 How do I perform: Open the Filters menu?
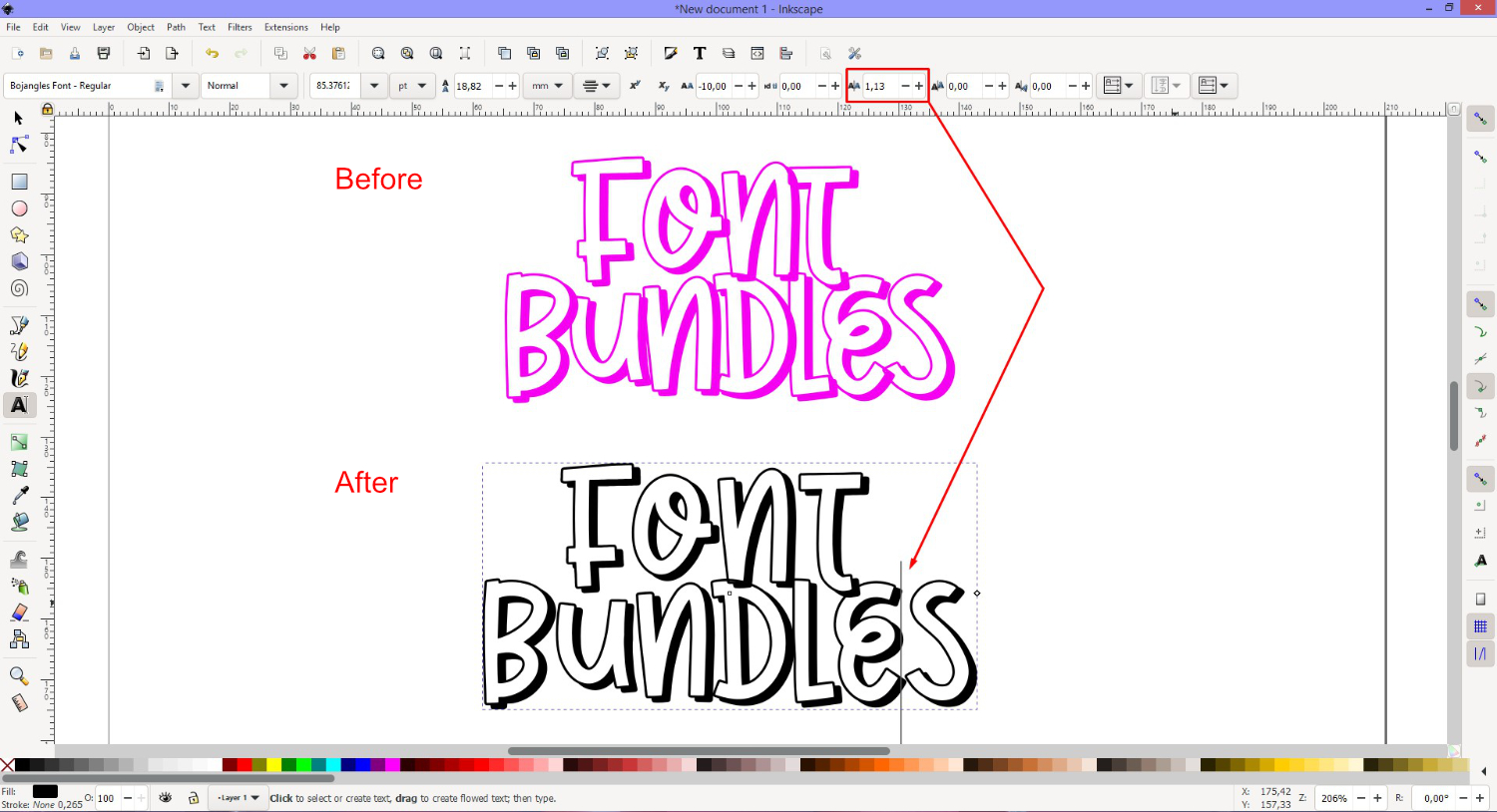(x=240, y=27)
